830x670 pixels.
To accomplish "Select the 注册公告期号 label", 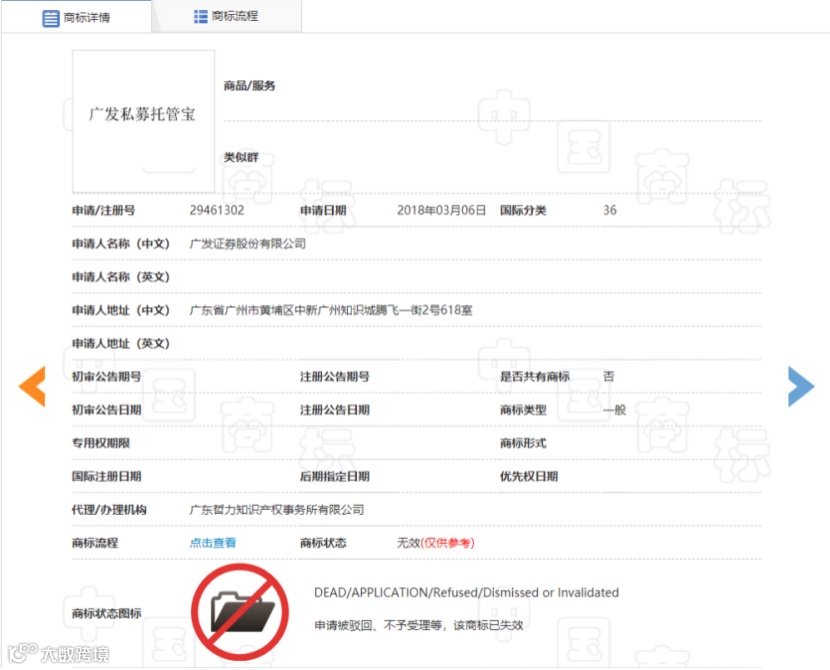I will pyautogui.click(x=335, y=376).
